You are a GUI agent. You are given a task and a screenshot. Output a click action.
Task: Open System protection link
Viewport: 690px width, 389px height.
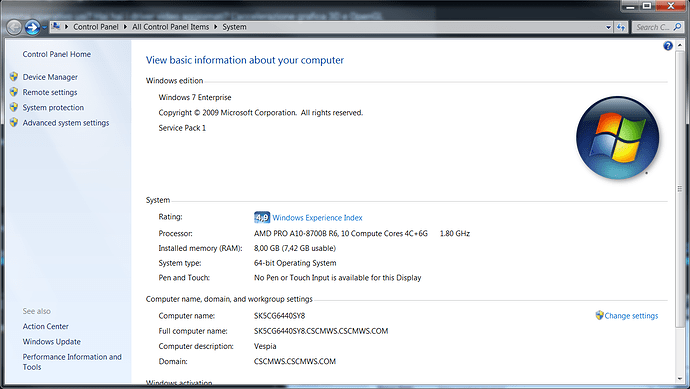pyautogui.click(x=53, y=107)
